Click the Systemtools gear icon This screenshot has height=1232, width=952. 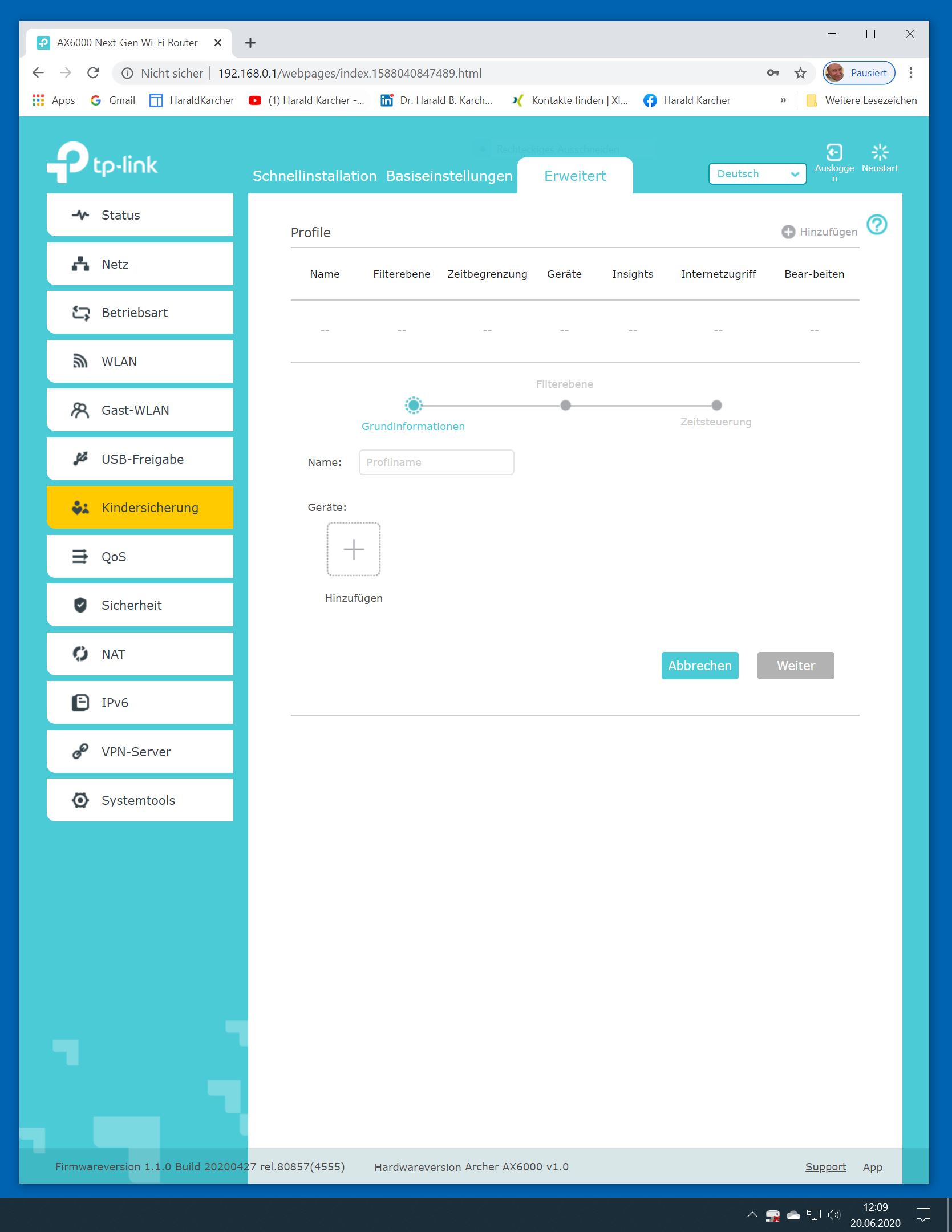[80, 800]
